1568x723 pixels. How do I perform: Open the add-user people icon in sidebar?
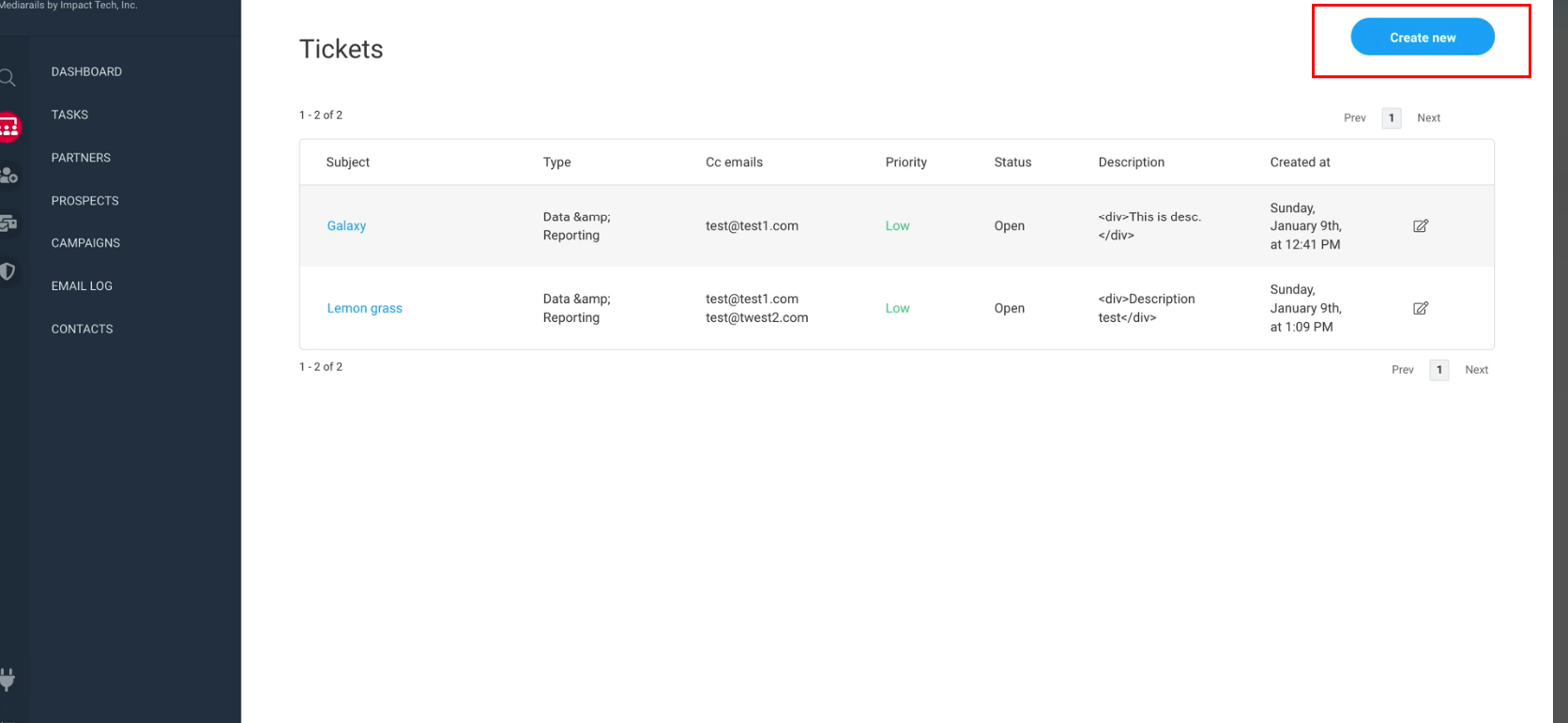(x=8, y=176)
